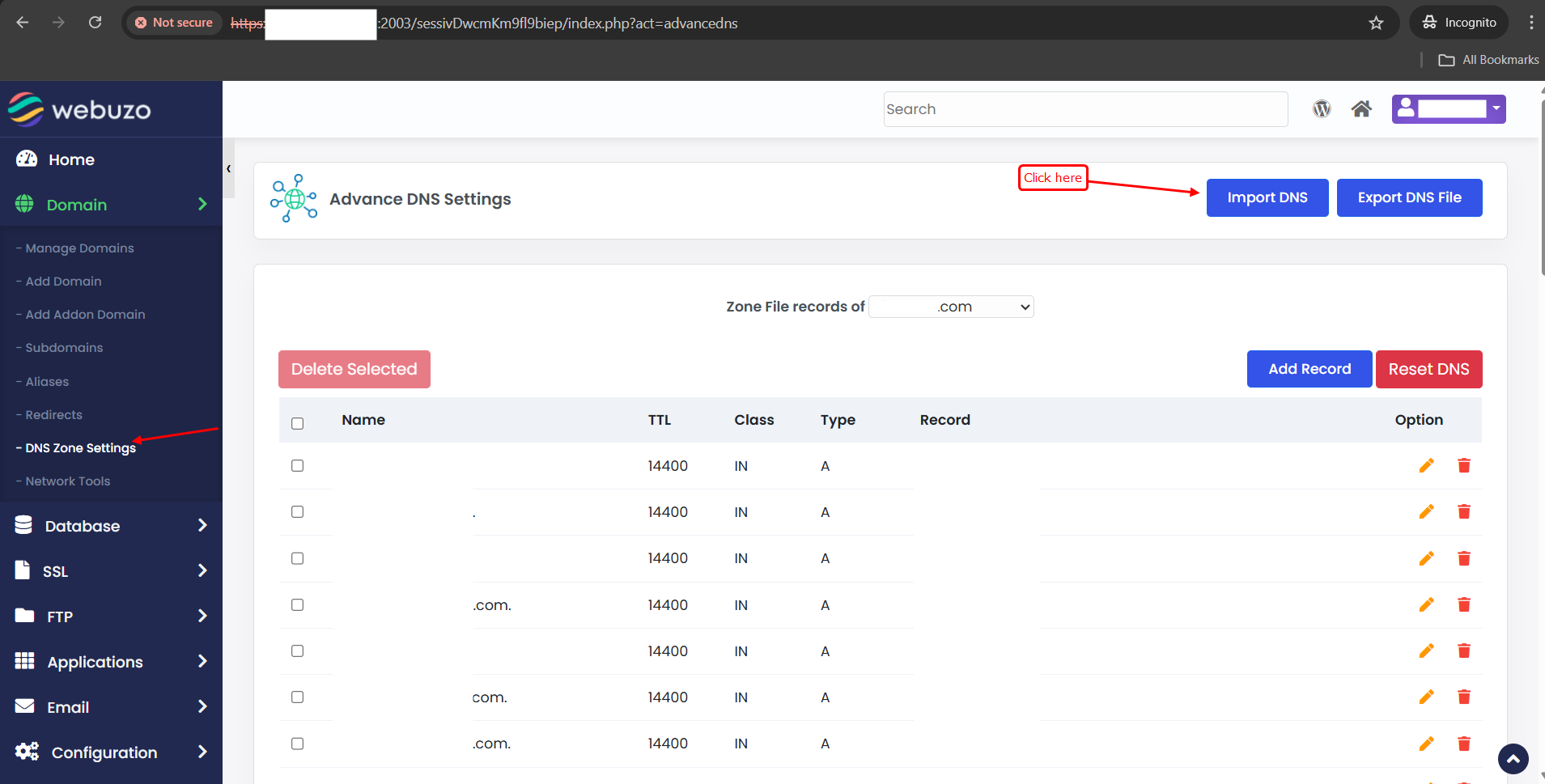Go back in the browser history
This screenshot has height=784, width=1545.
(23, 23)
